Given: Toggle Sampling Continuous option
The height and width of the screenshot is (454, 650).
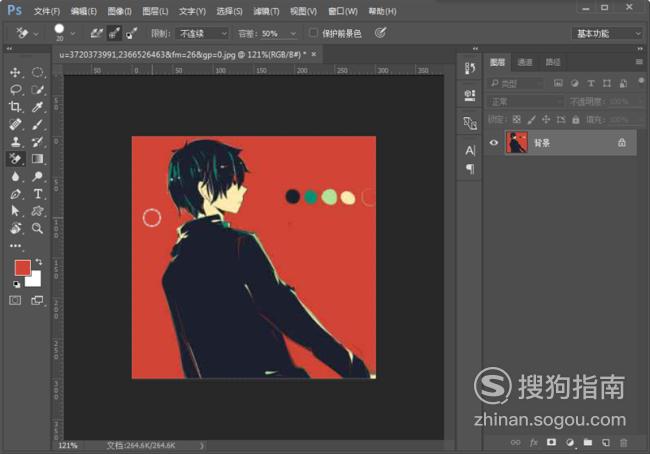Looking at the screenshot, I should 97,33.
